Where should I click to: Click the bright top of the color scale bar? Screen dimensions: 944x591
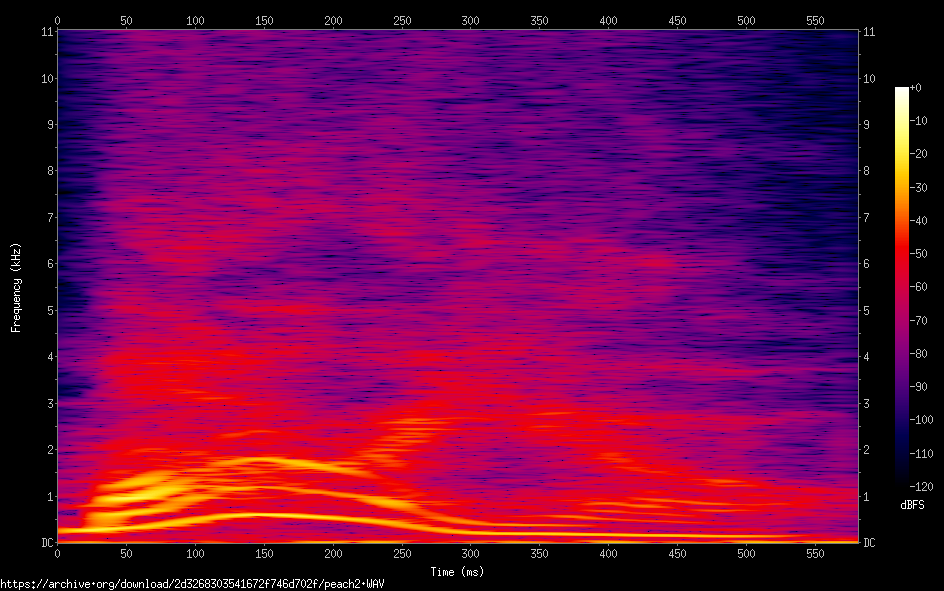tap(902, 93)
